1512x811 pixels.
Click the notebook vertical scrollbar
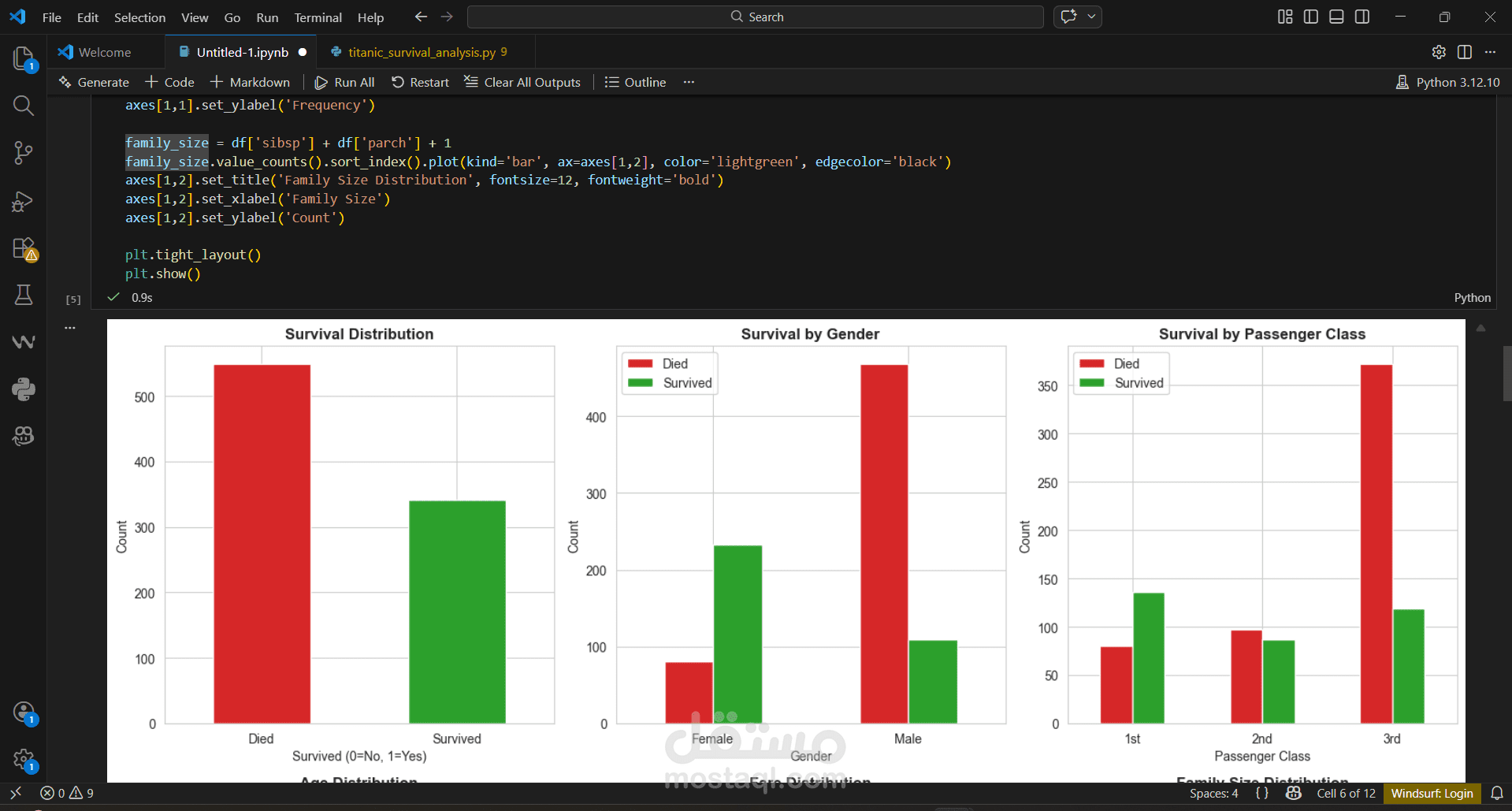tap(1506, 374)
